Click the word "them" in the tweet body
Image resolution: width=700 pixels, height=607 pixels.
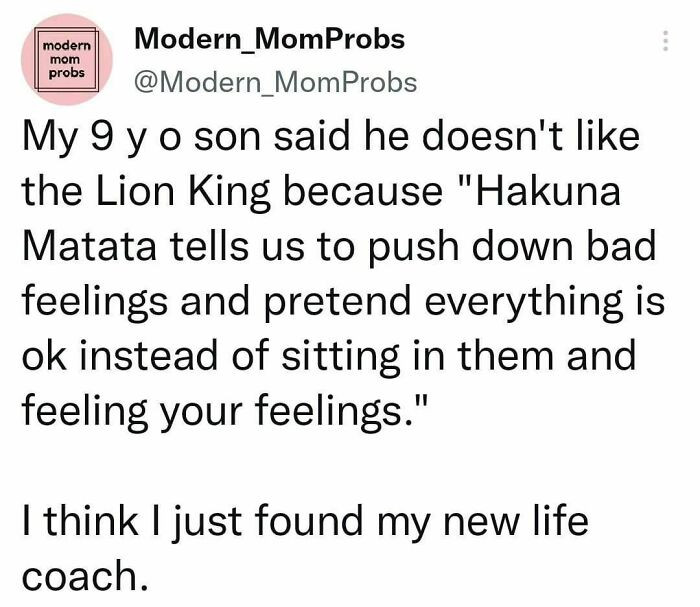[505, 355]
